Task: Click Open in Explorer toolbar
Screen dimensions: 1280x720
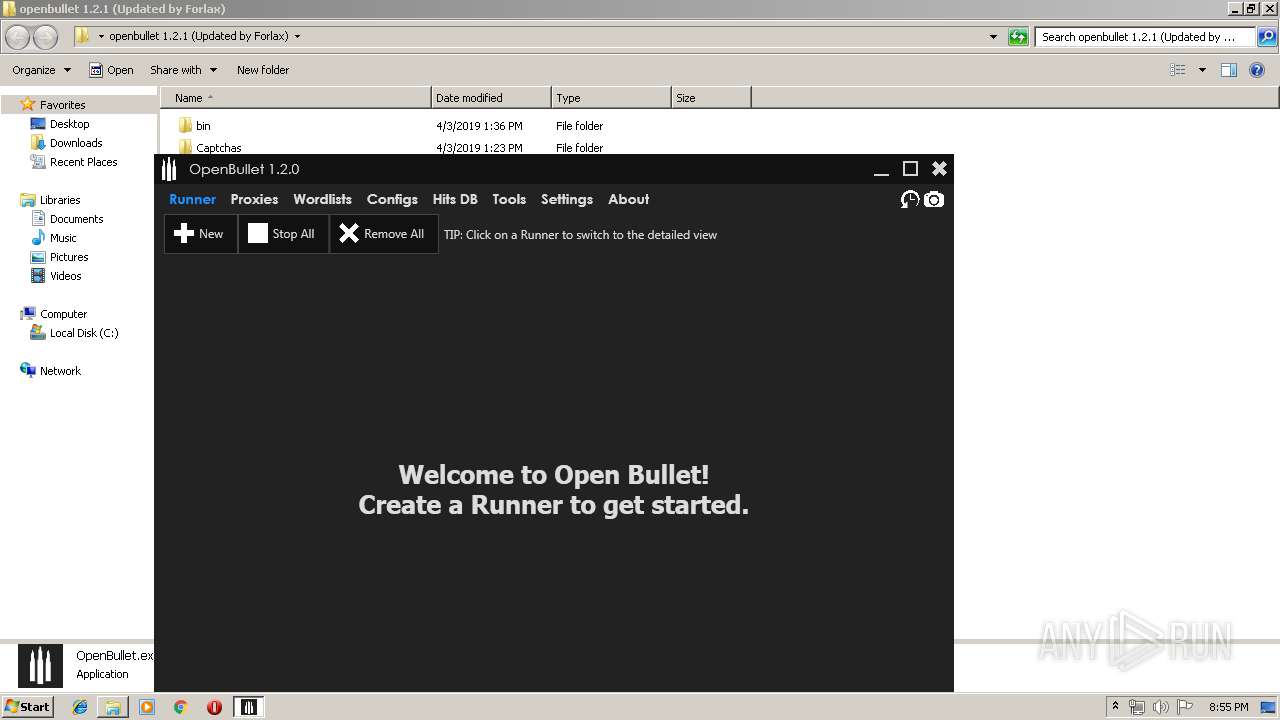Action: [x=111, y=70]
